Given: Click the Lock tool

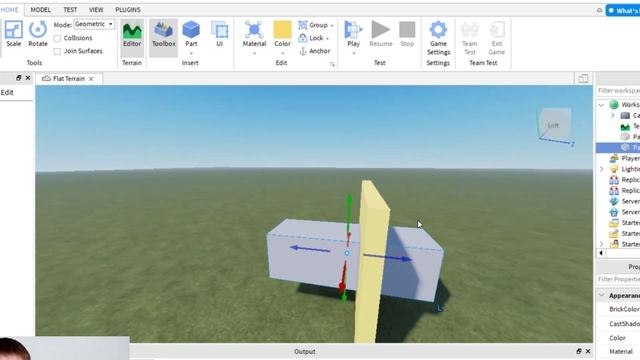Looking at the screenshot, I should click(x=311, y=38).
